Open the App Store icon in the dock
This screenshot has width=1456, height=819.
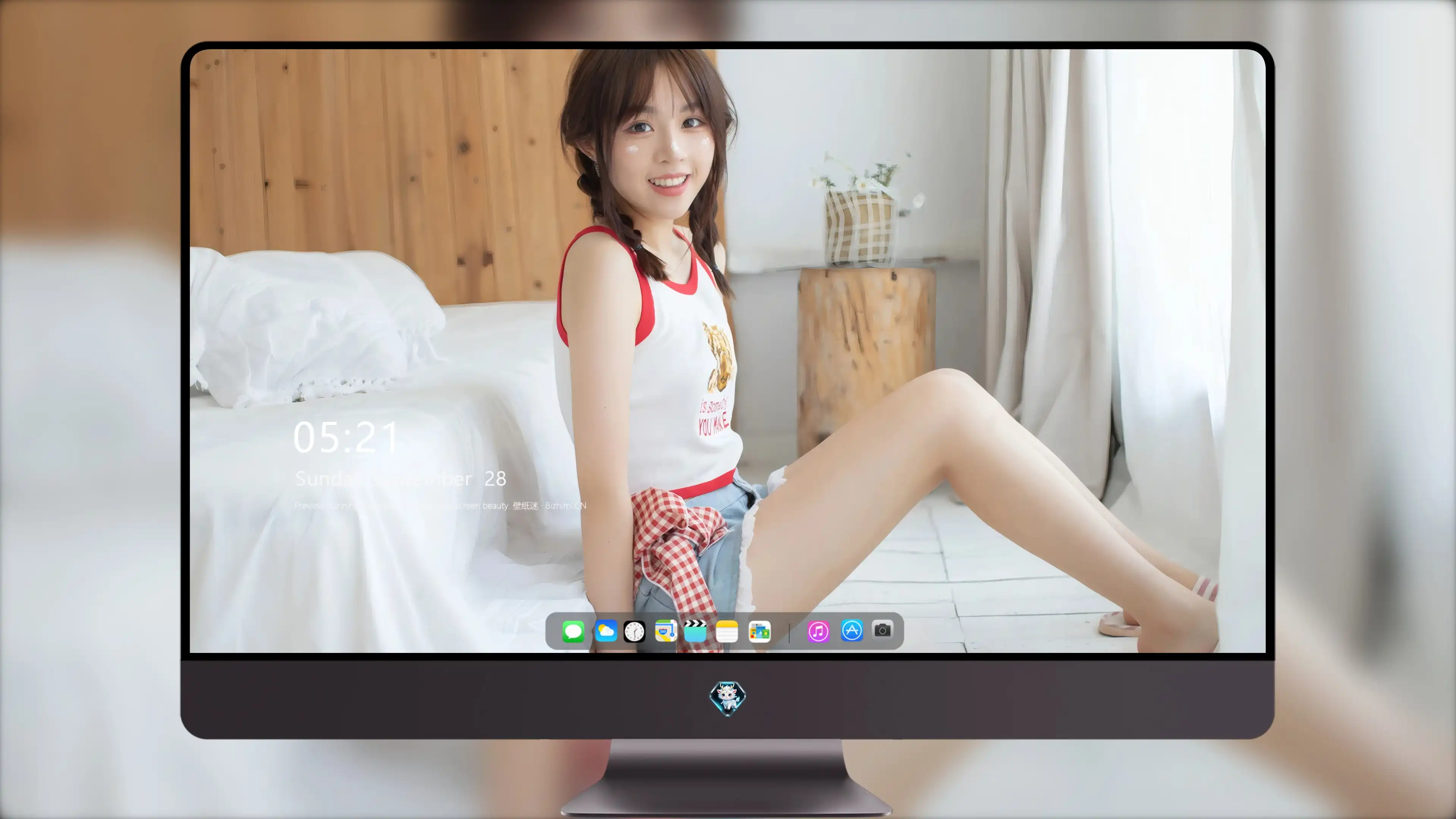pos(852,630)
